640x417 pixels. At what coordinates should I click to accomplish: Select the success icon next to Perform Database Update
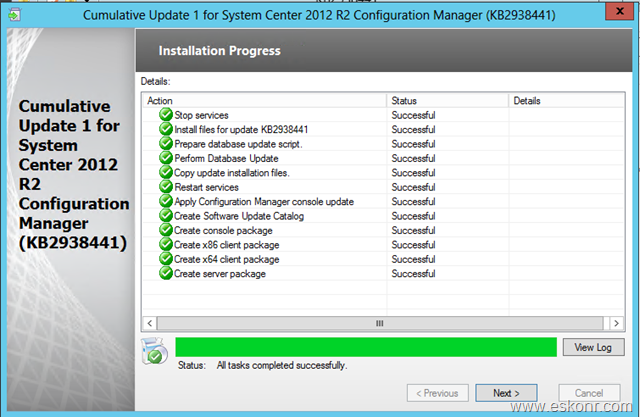pos(166,158)
